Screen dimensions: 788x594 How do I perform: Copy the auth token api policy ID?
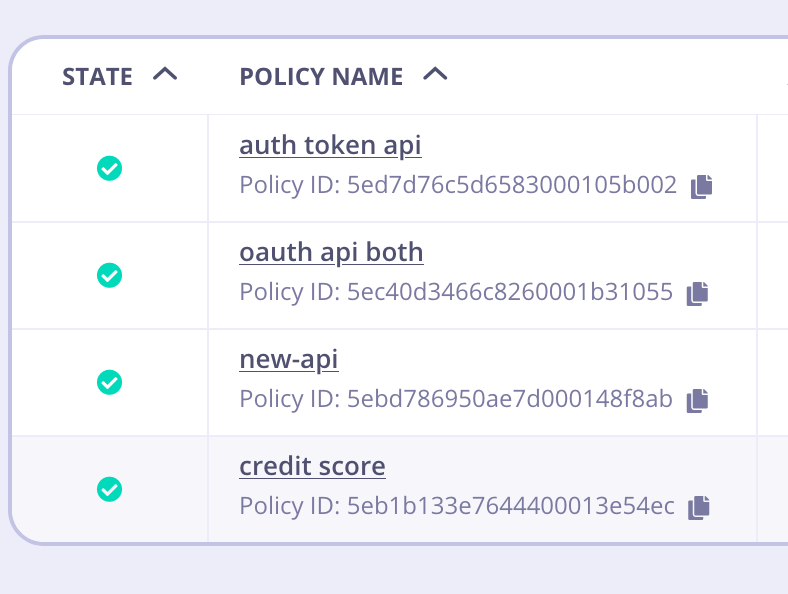pyautogui.click(x=702, y=186)
